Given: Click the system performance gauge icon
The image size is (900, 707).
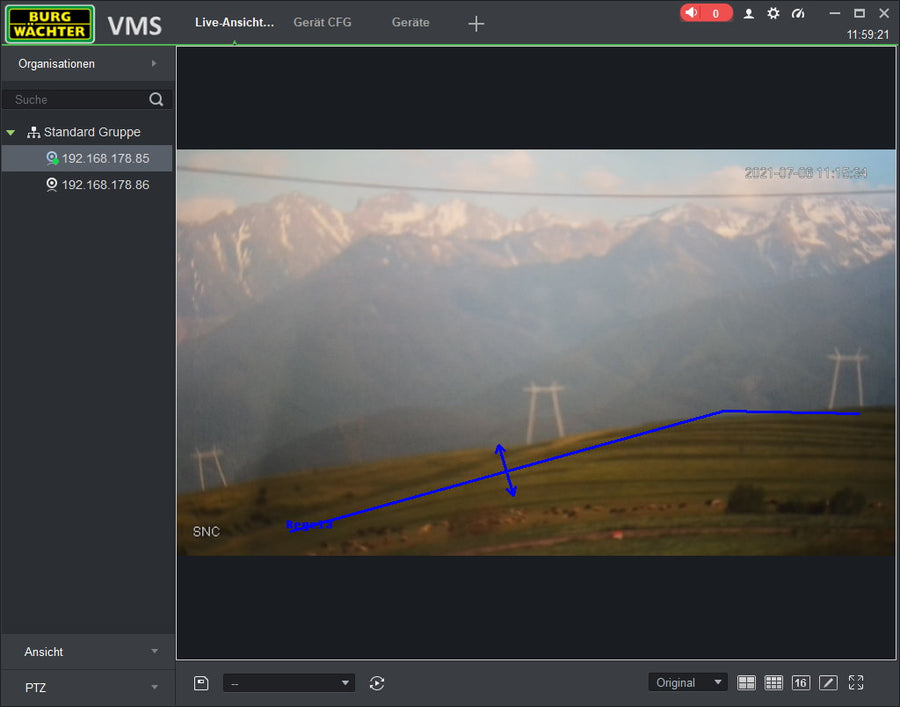Looking at the screenshot, I should (x=798, y=13).
